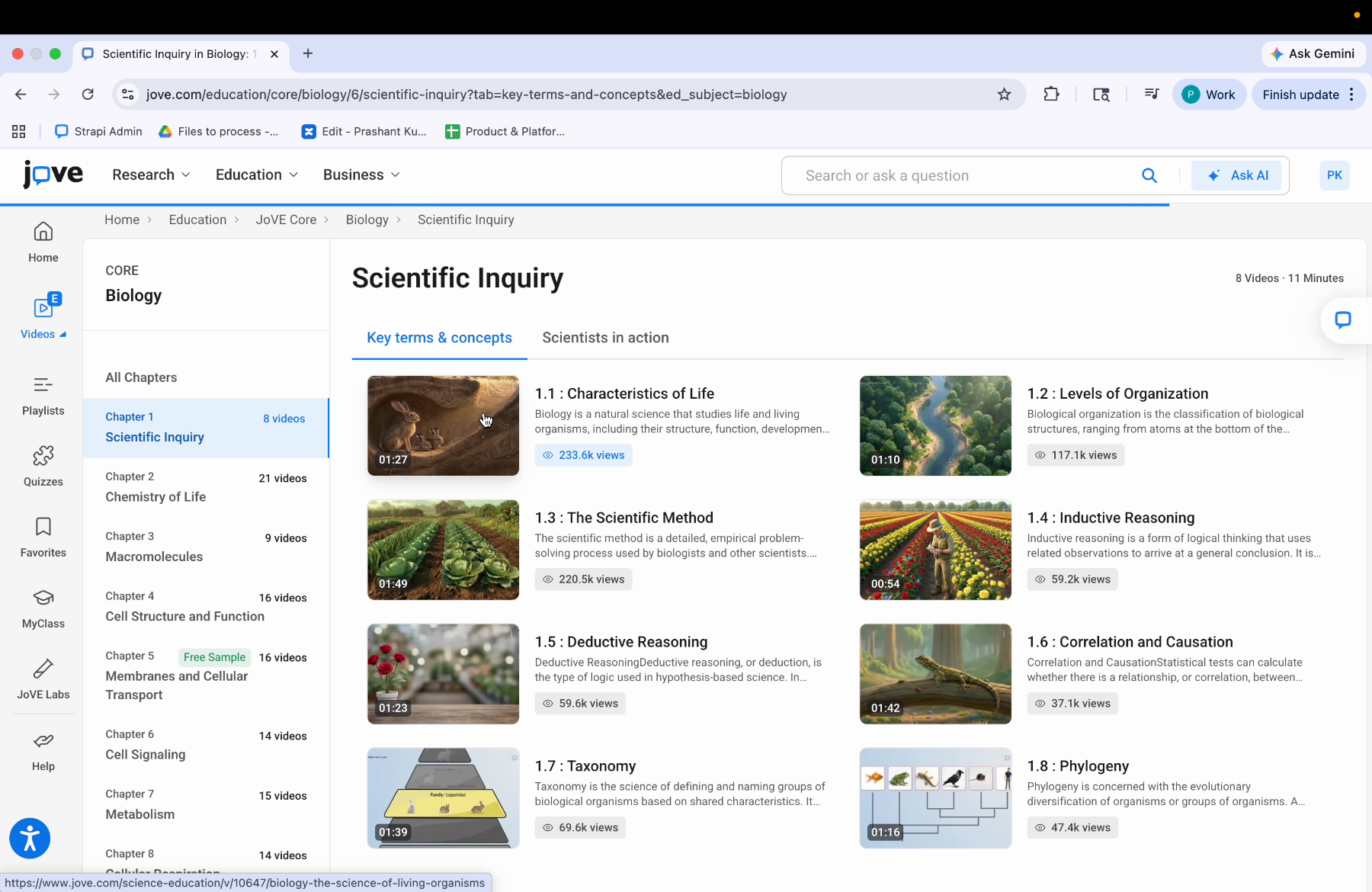Play the Deductive Reasoning roses thumbnail

[443, 674]
